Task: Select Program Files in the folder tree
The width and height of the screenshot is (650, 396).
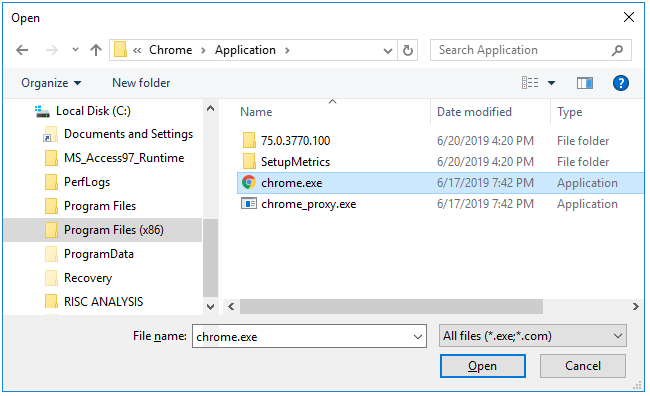Action: [99, 206]
